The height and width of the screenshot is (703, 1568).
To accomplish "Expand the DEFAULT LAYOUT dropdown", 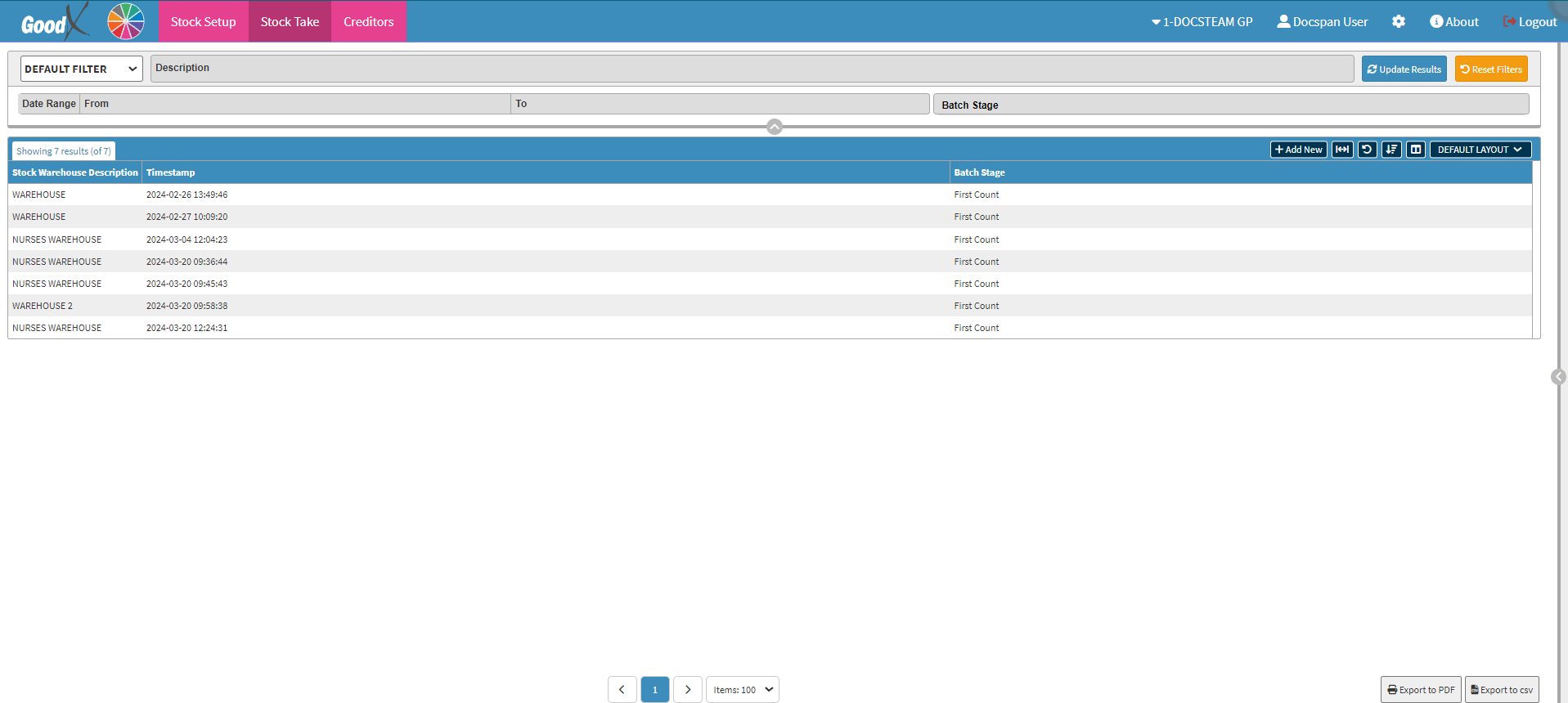I will point(1480,150).
